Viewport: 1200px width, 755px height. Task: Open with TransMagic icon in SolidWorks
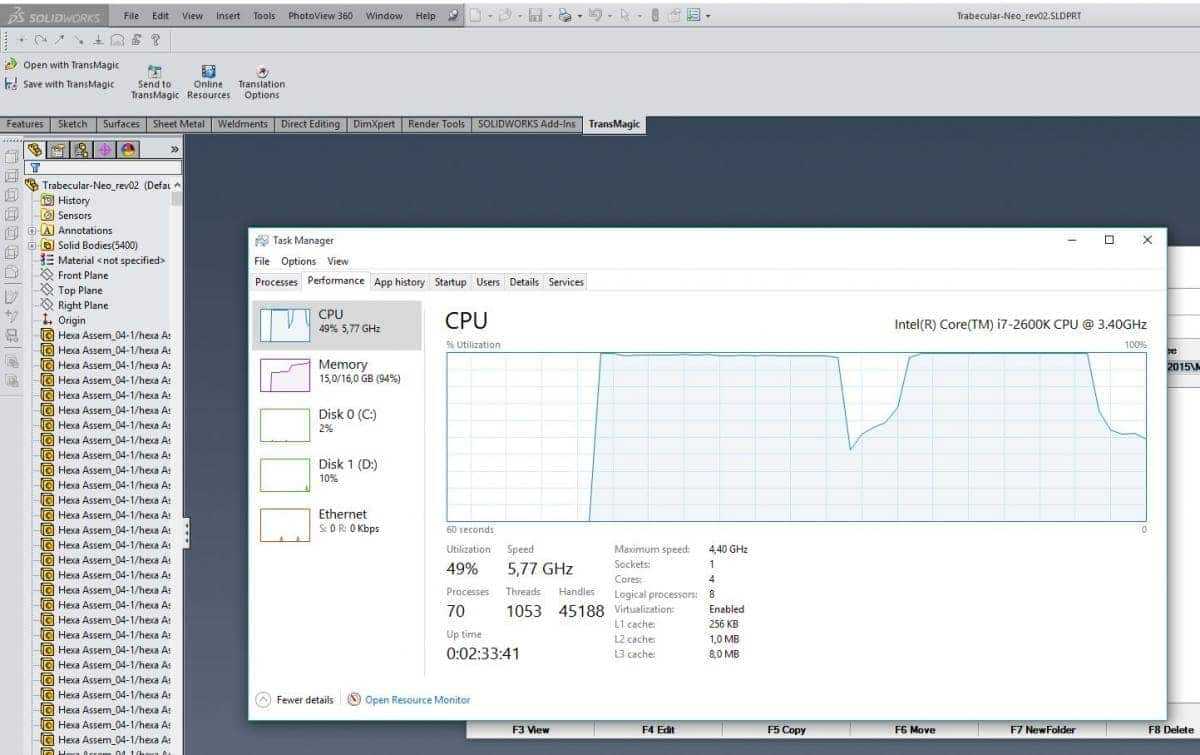pyautogui.click(x=11, y=65)
